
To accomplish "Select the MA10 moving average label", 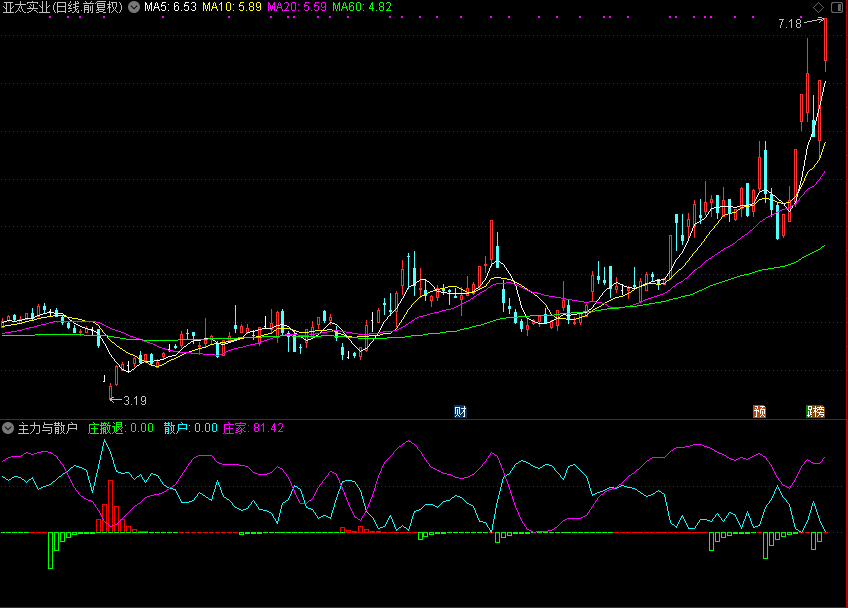I will coord(231,7).
